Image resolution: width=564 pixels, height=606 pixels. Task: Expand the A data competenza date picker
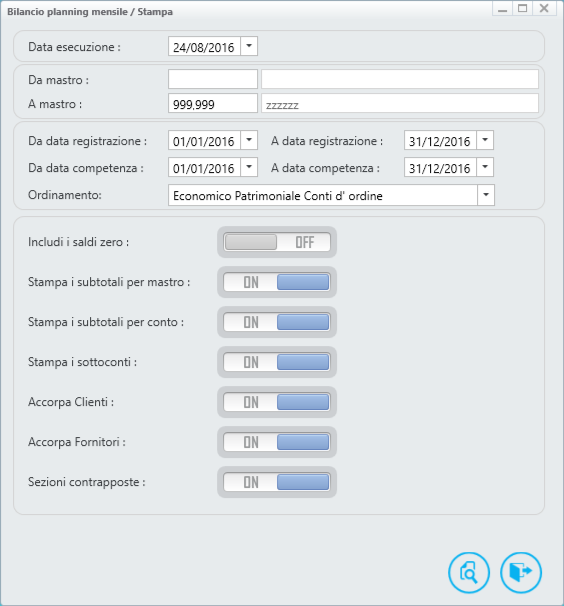(485, 167)
